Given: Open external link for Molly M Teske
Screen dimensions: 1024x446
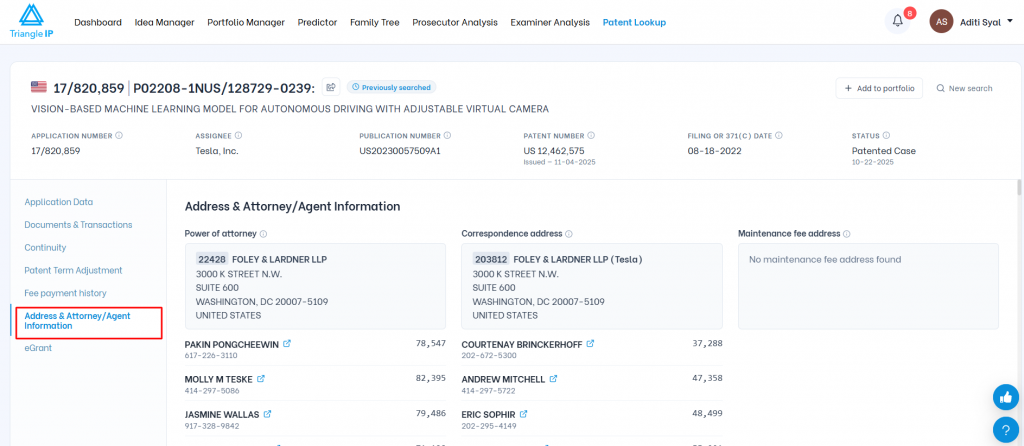Looking at the screenshot, I should [x=261, y=379].
